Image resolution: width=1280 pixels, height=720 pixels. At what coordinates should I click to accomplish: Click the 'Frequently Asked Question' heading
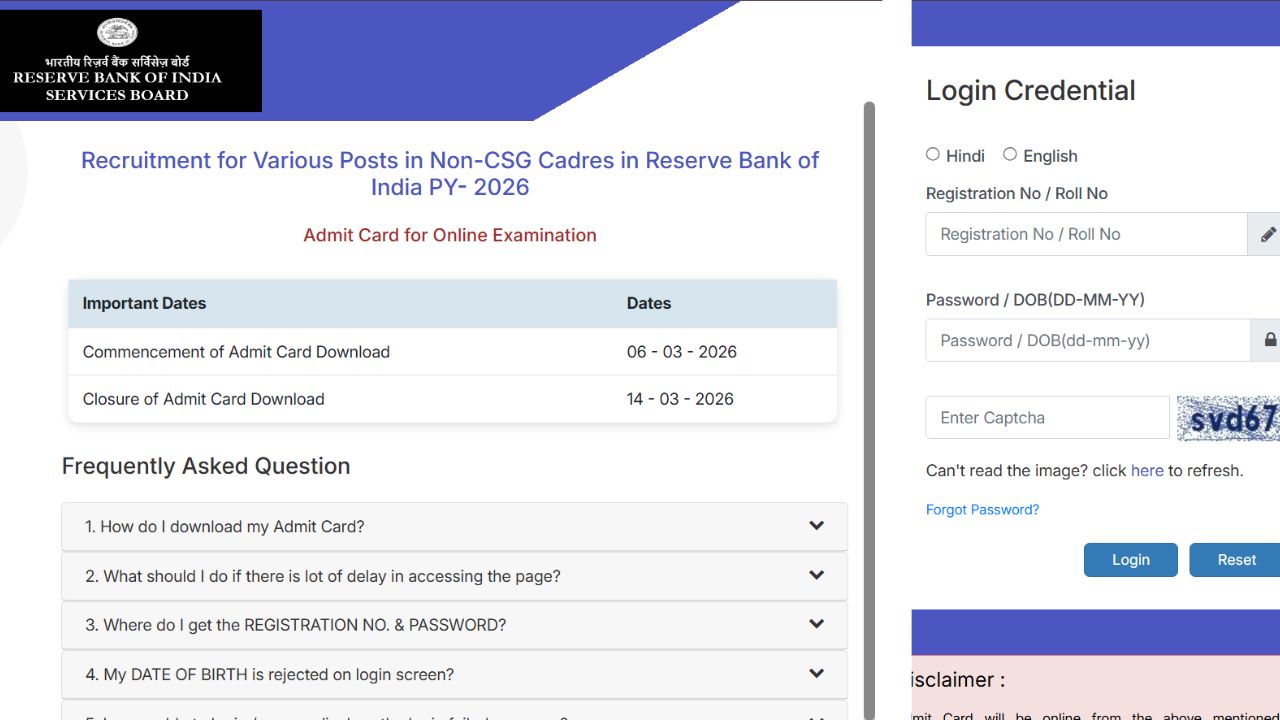point(206,466)
